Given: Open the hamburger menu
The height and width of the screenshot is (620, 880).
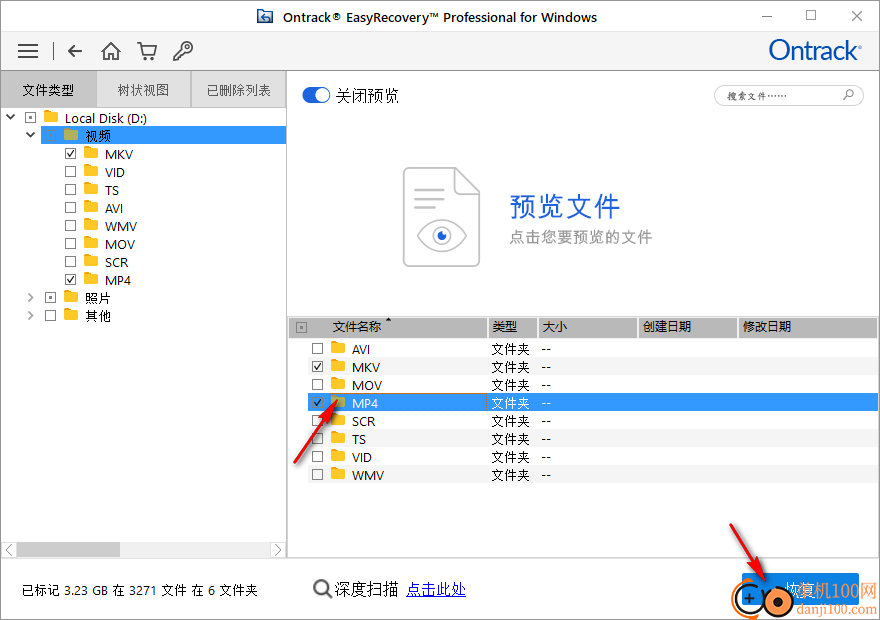Looking at the screenshot, I should click(28, 51).
